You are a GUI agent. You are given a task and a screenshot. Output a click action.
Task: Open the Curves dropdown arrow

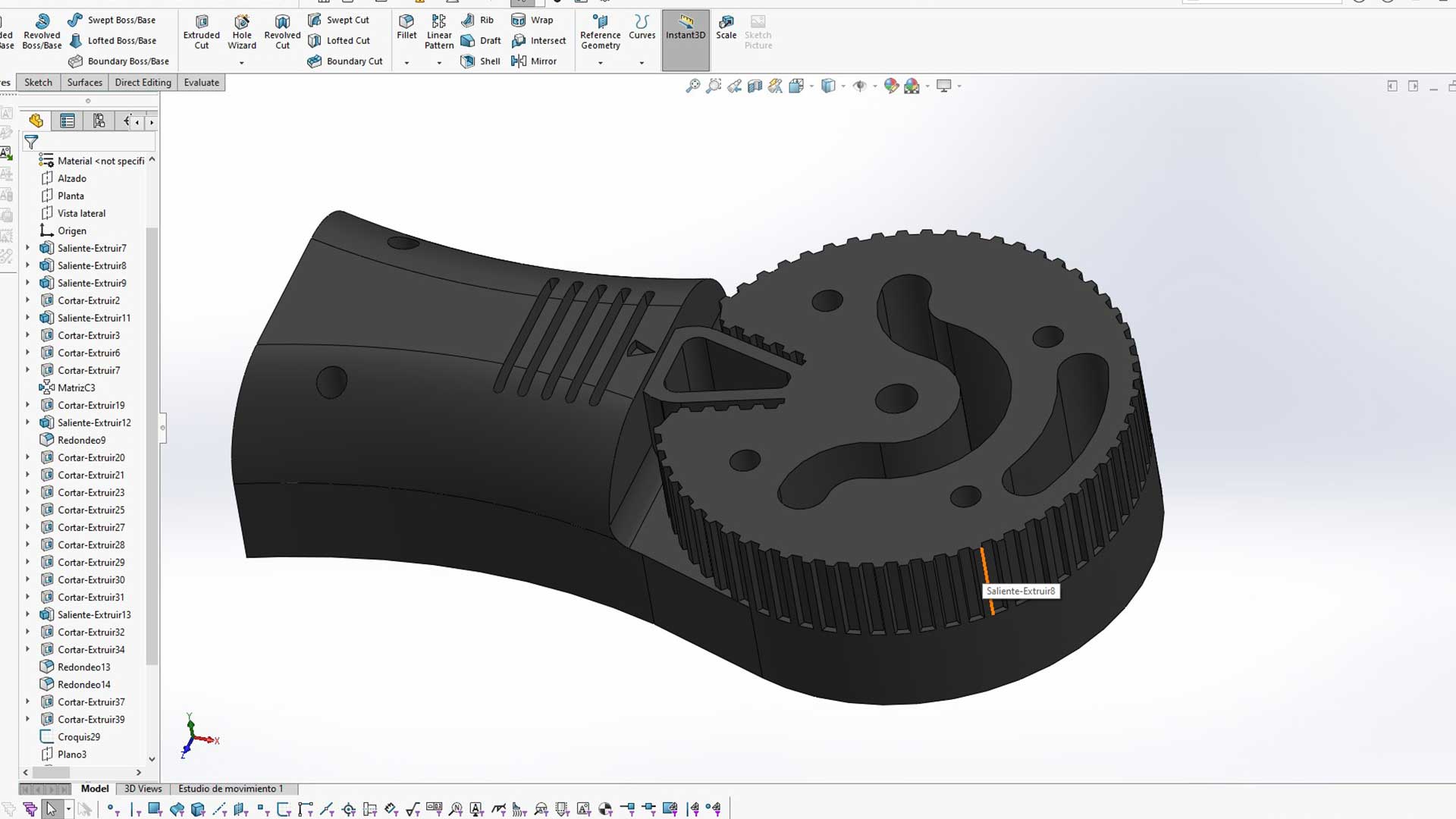[x=642, y=63]
